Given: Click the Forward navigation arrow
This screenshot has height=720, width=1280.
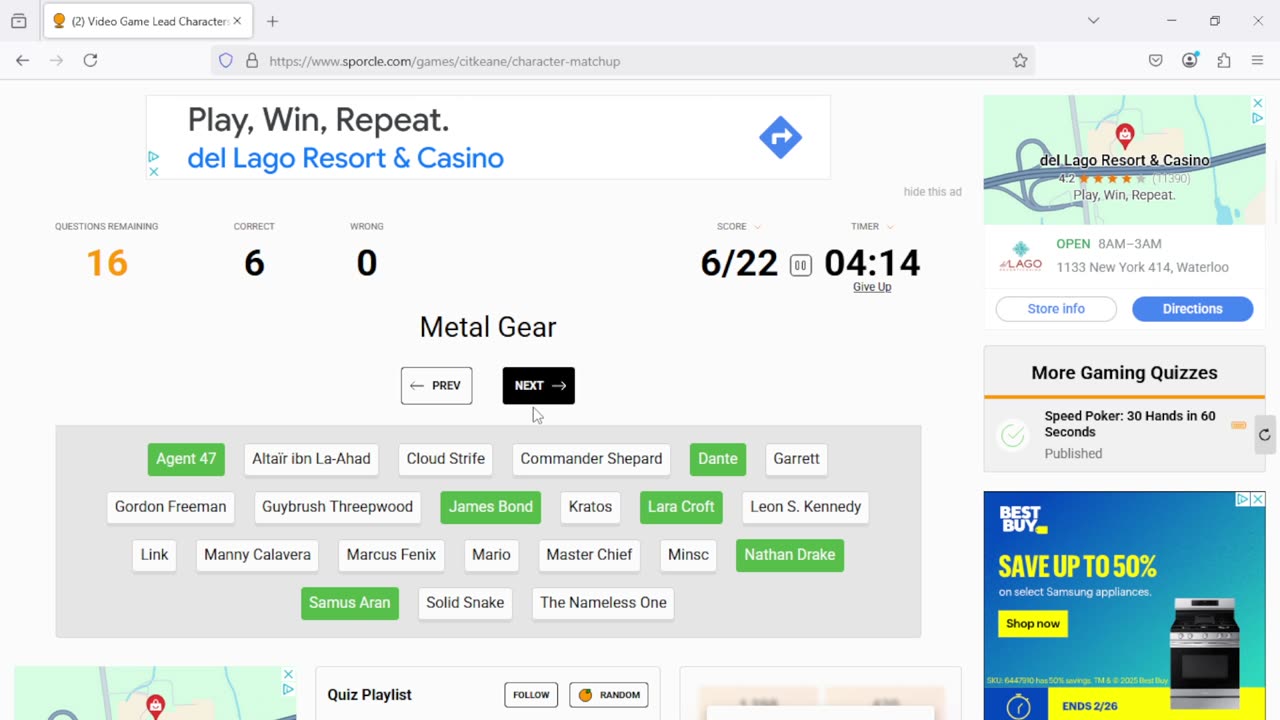Looking at the screenshot, I should (x=56, y=61).
